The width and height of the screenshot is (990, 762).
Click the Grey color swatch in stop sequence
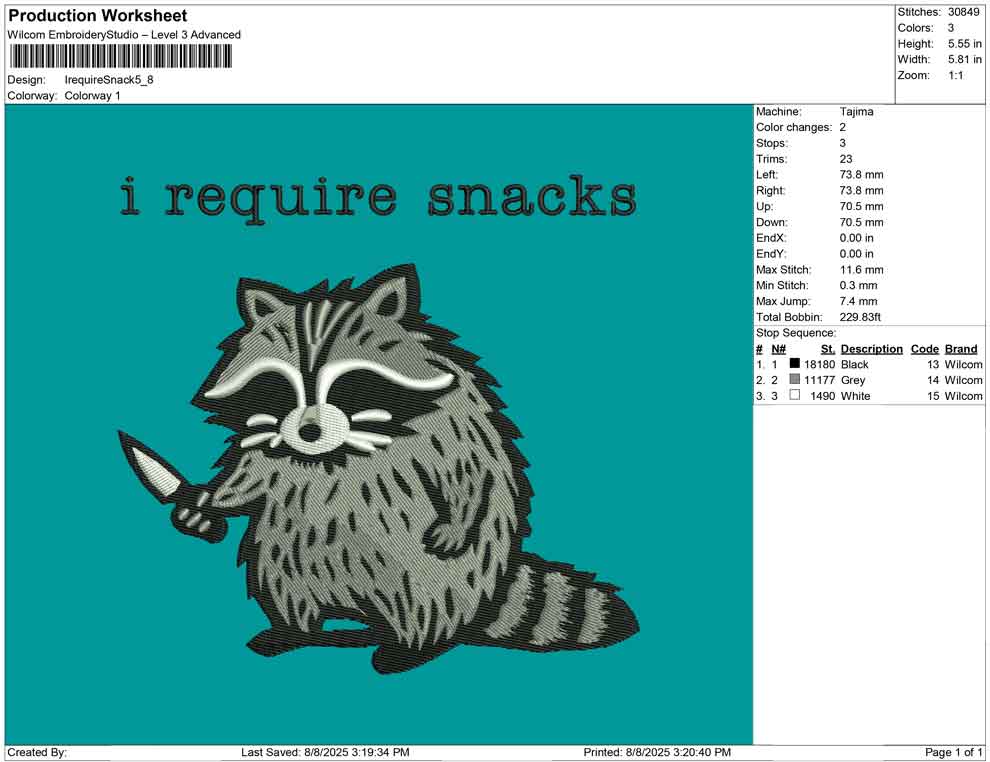pyautogui.click(x=794, y=379)
